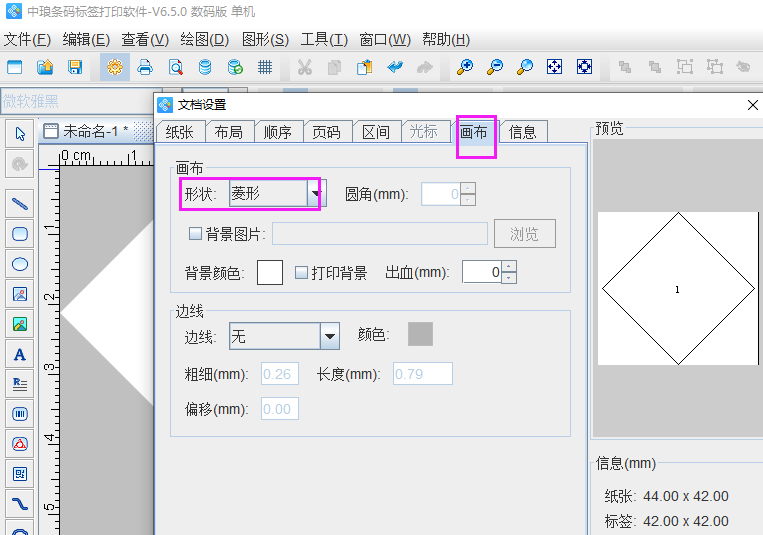Open the 图形(S) menu

coord(265,39)
